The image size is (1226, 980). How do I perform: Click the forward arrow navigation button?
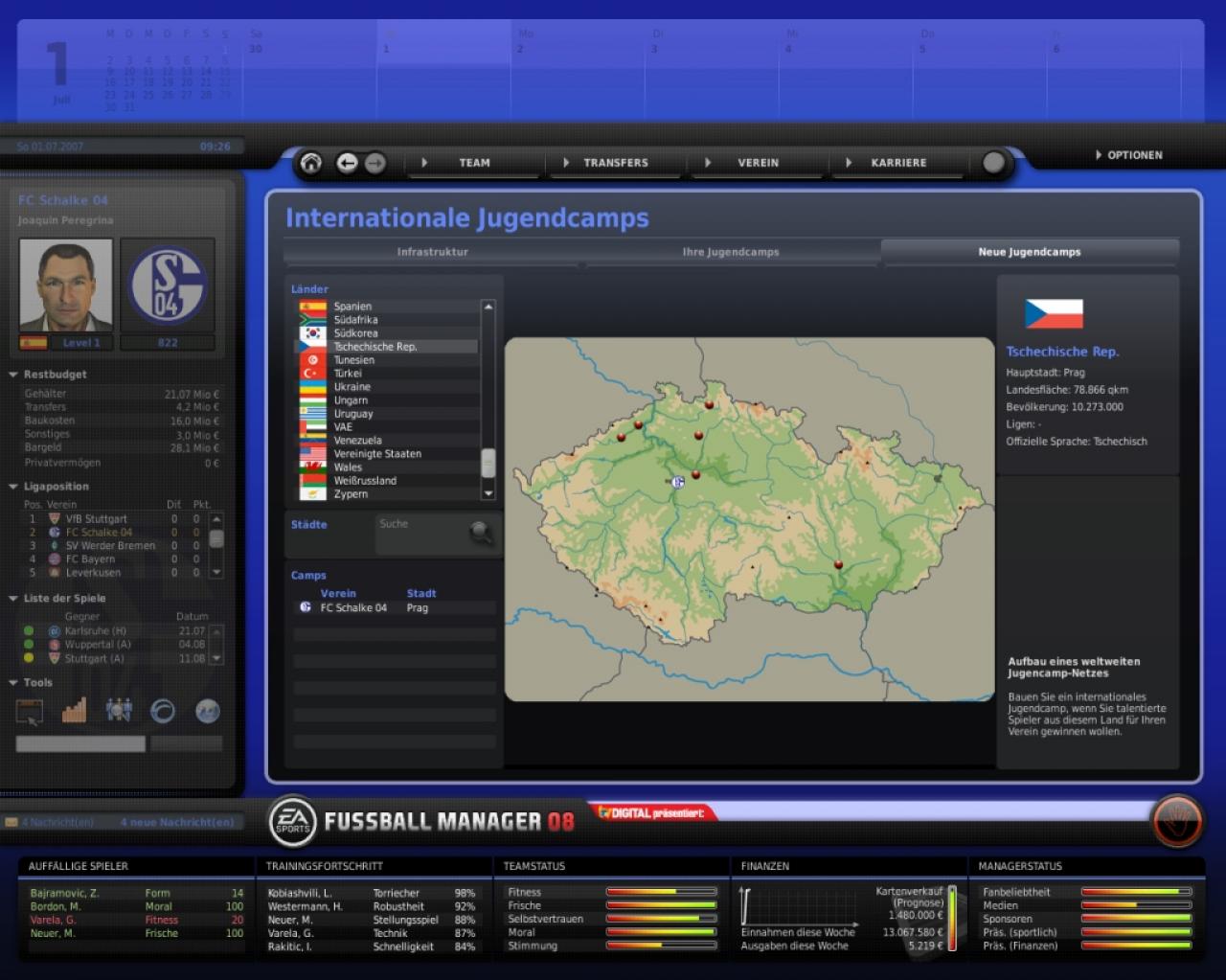(x=375, y=163)
